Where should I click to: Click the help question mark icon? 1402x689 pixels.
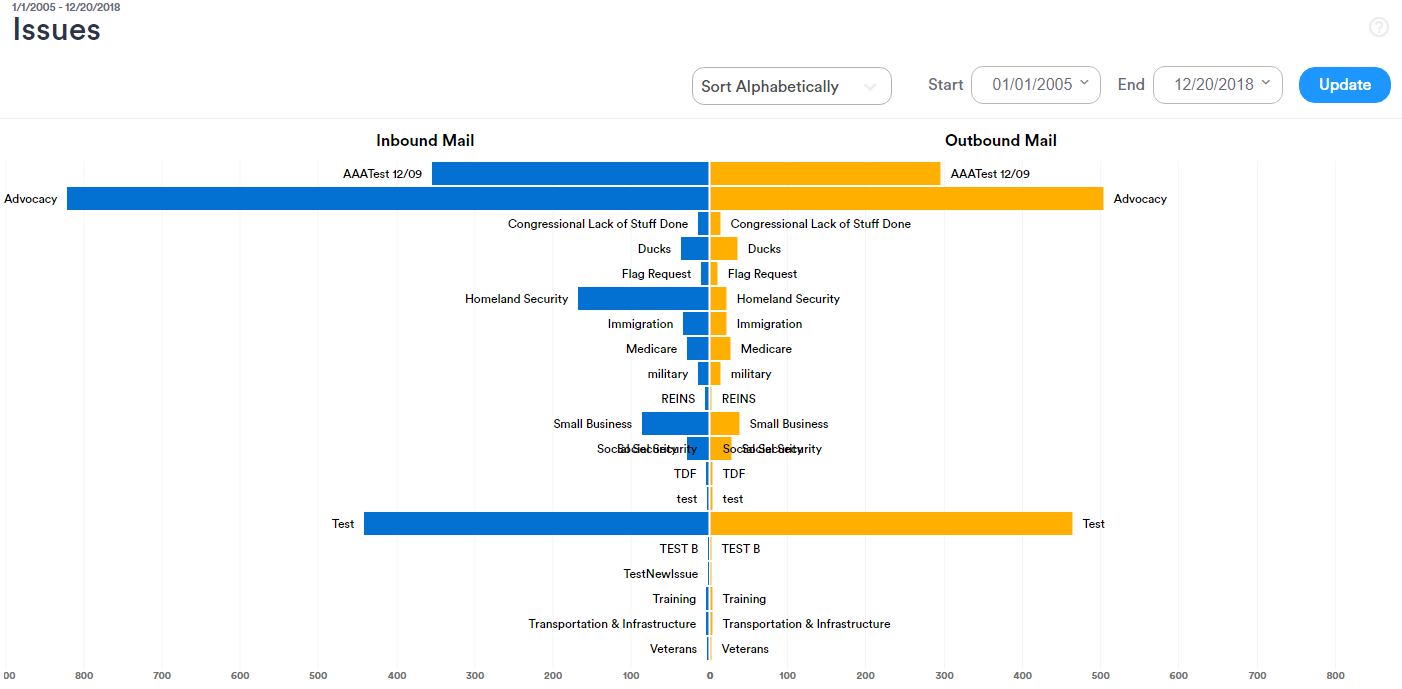[x=1379, y=28]
